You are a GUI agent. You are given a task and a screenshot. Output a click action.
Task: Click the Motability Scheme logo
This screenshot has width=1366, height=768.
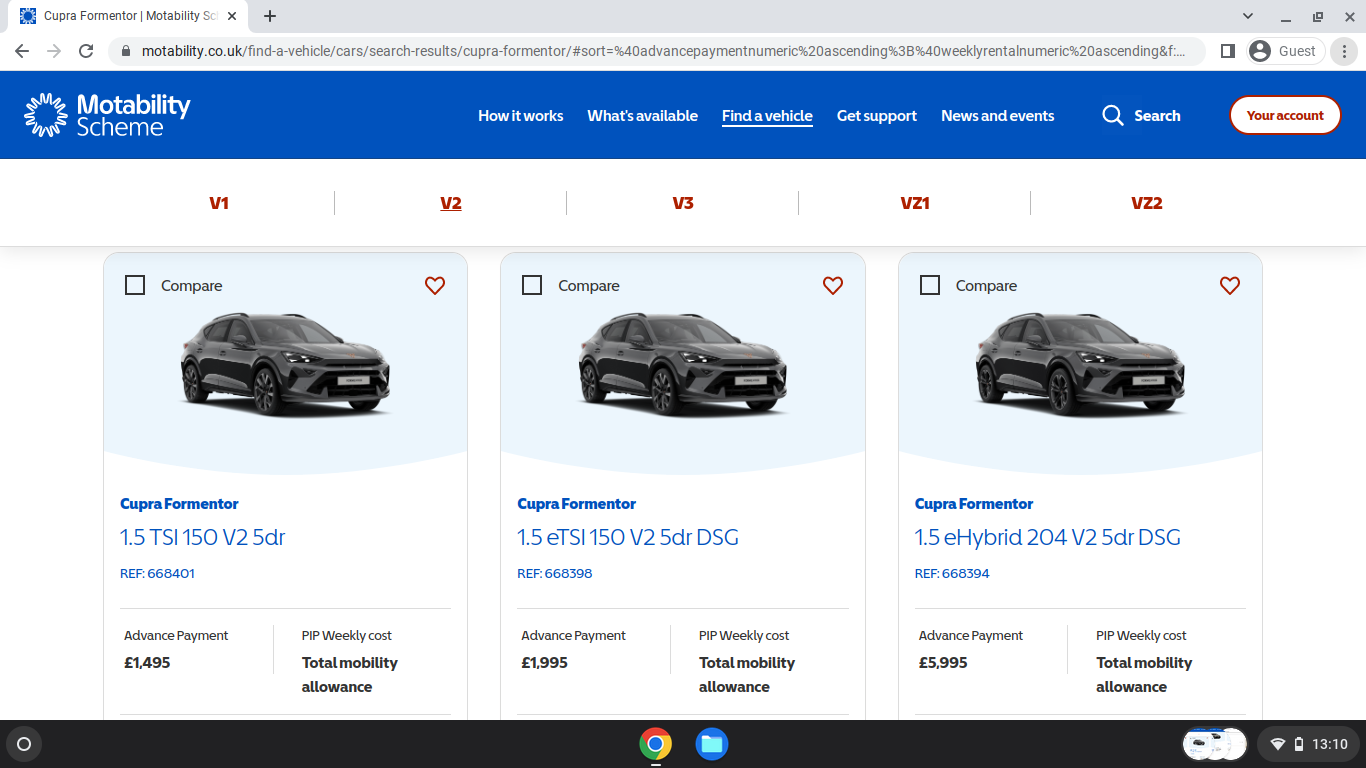click(107, 115)
